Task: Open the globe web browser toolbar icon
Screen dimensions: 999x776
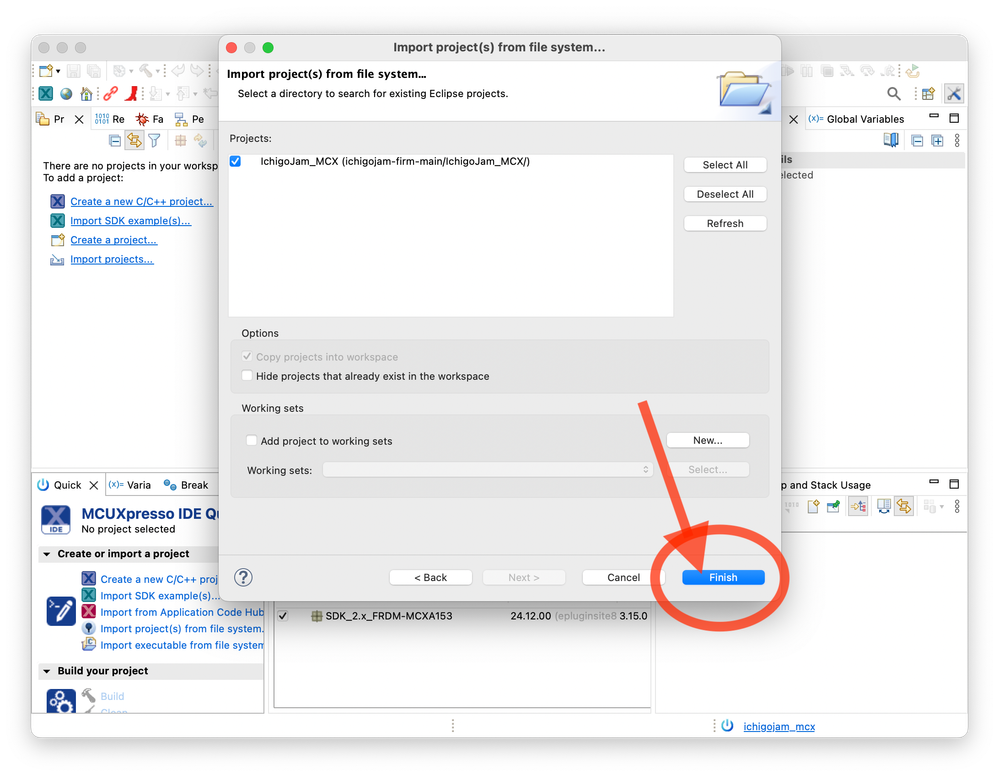Action: click(x=66, y=94)
